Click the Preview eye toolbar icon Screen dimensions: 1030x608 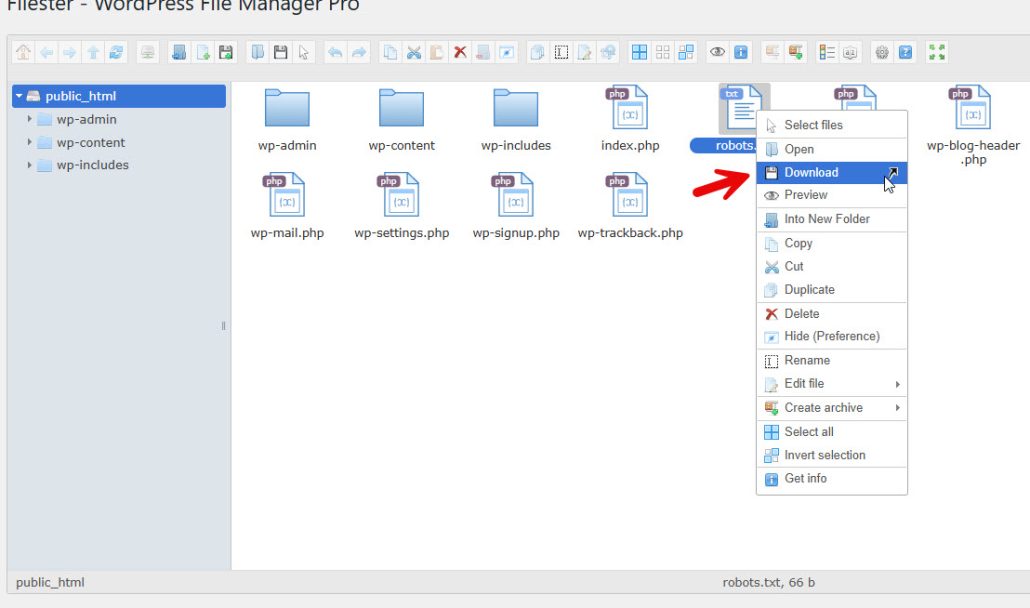point(717,53)
